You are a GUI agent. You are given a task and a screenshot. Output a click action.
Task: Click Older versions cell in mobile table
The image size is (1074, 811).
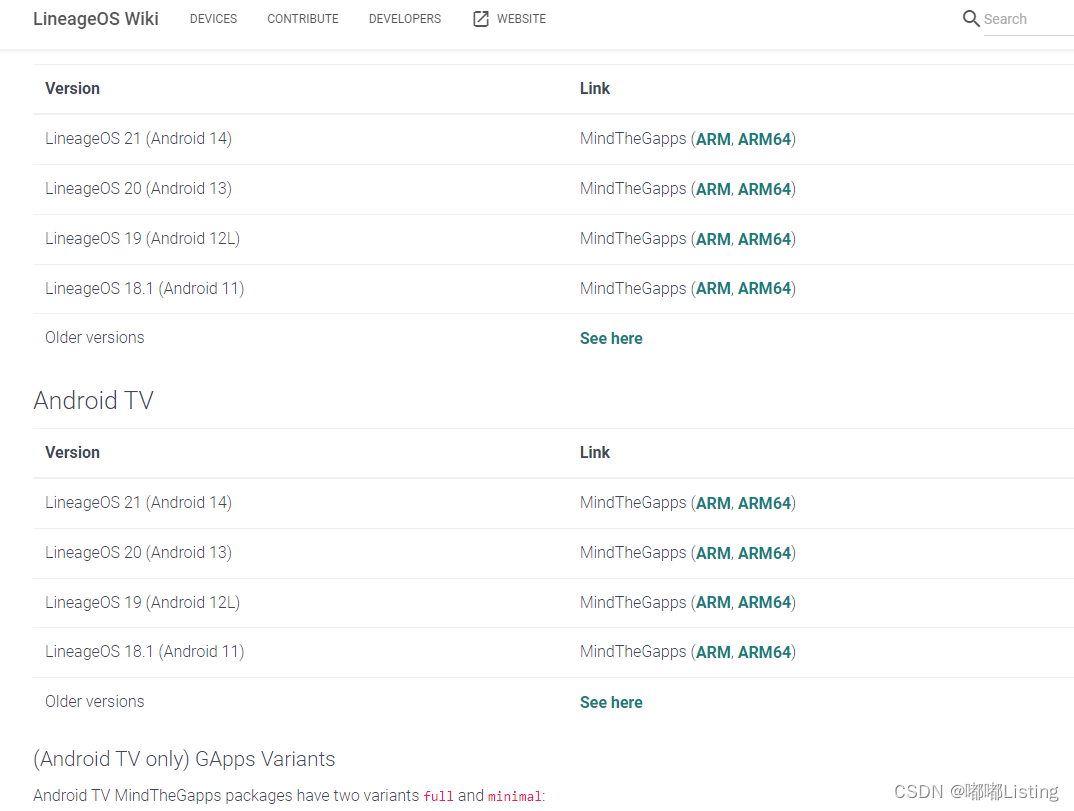coord(95,338)
